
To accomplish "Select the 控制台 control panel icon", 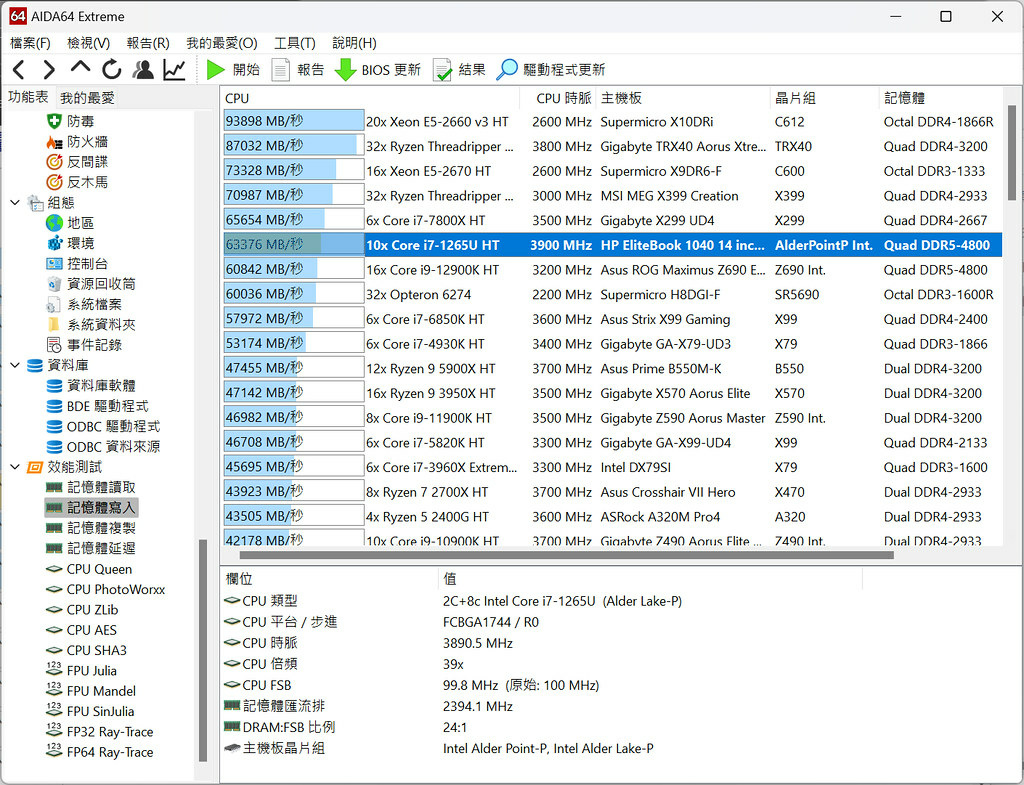I will 54,263.
